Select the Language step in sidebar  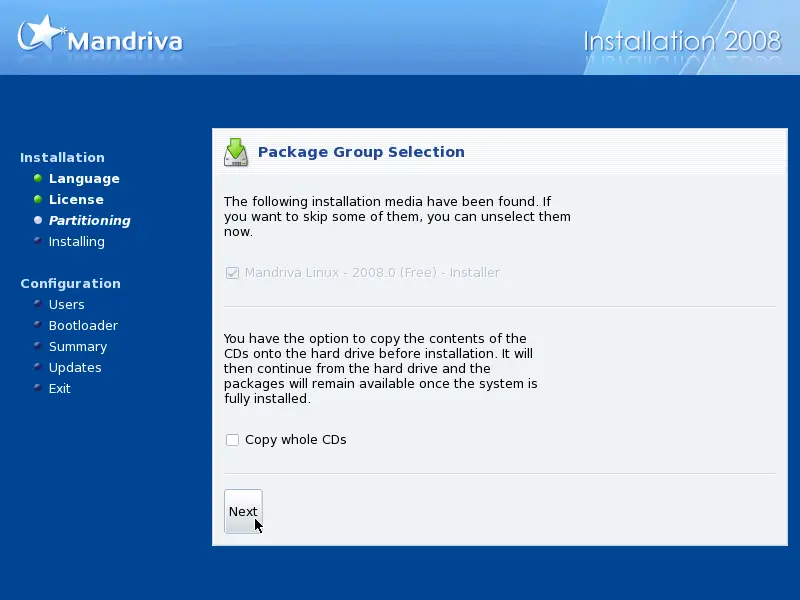click(x=84, y=179)
